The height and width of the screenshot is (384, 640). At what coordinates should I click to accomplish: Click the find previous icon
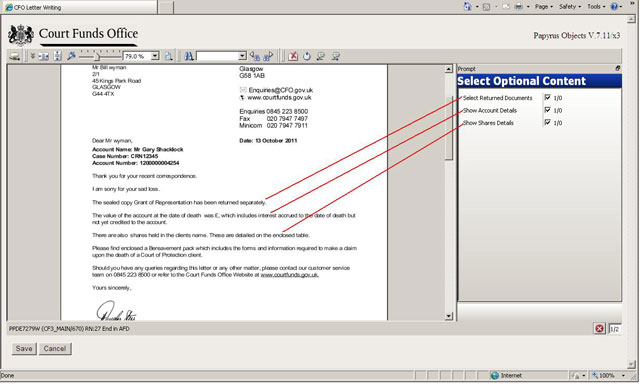click(x=255, y=56)
